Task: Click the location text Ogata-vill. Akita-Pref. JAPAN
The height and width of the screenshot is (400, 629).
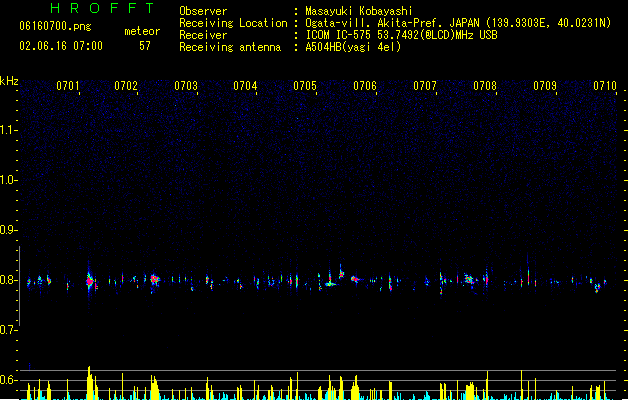Action: tap(392, 23)
